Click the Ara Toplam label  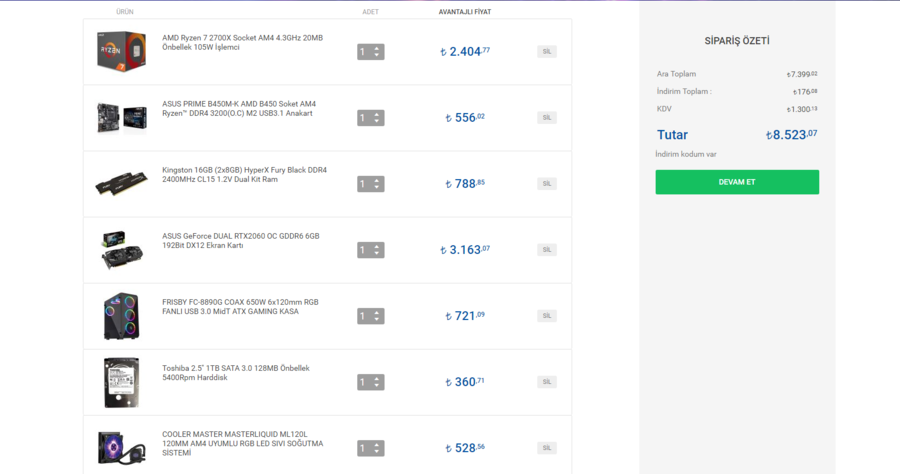(x=676, y=74)
